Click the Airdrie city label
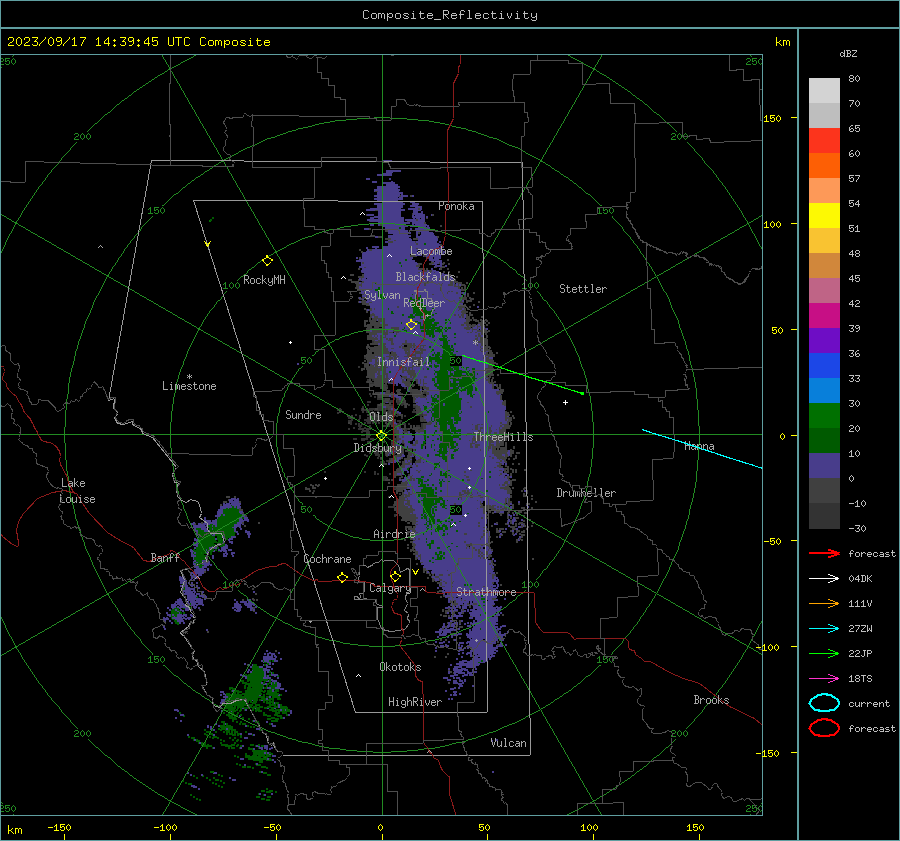The height and width of the screenshot is (841, 900). (x=394, y=534)
